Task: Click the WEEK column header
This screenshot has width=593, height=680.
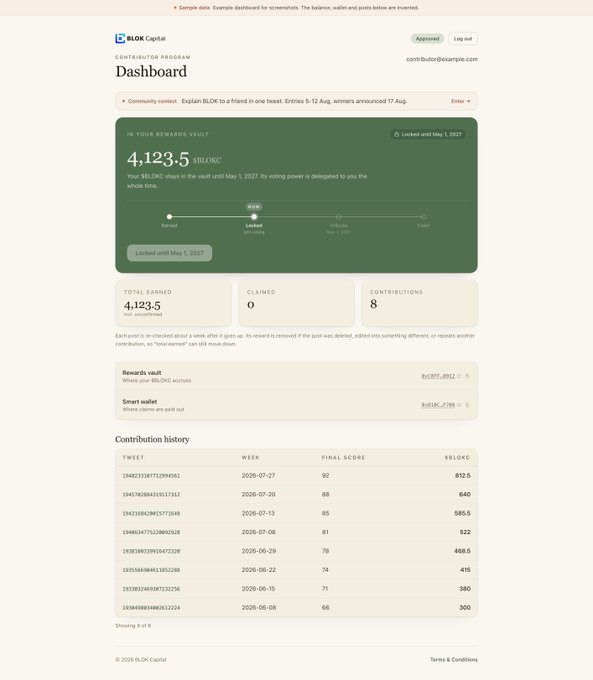Action: [251, 458]
